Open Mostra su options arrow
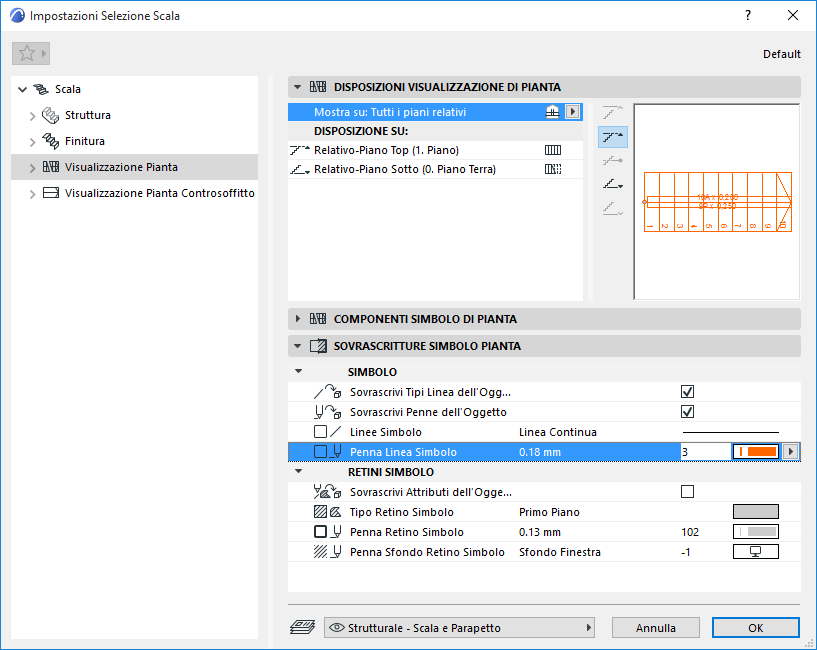Screen dimensions: 817x650 coord(572,112)
